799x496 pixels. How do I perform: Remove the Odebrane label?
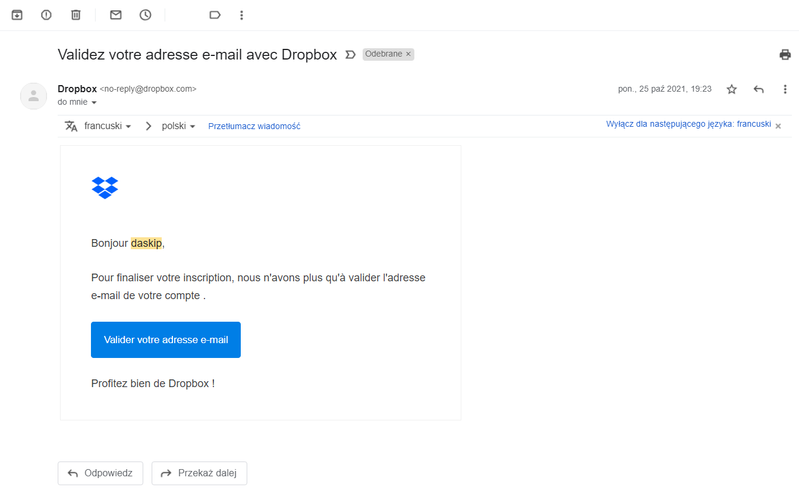tap(408, 54)
